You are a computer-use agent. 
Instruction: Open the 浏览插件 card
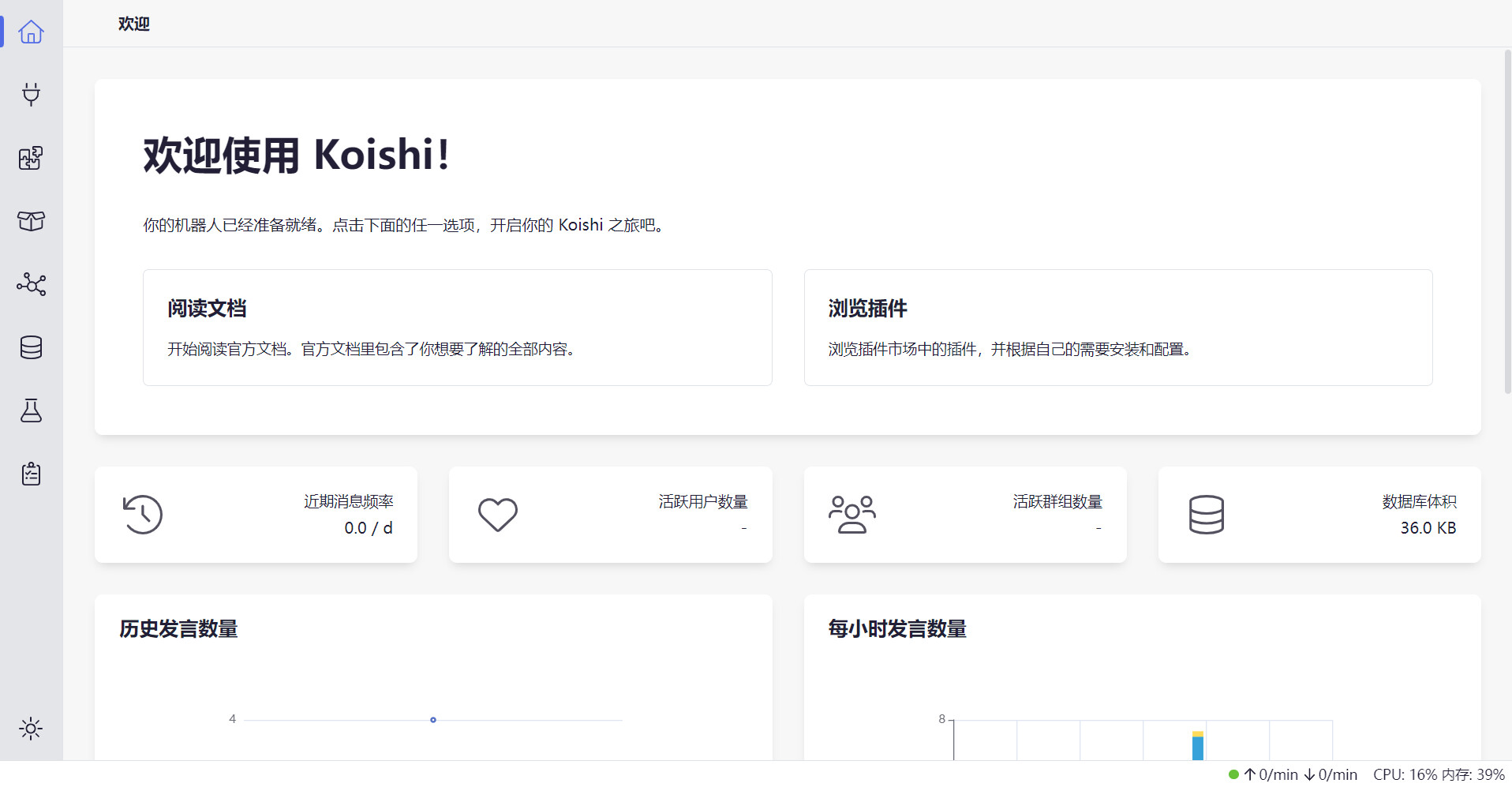click(x=1118, y=328)
